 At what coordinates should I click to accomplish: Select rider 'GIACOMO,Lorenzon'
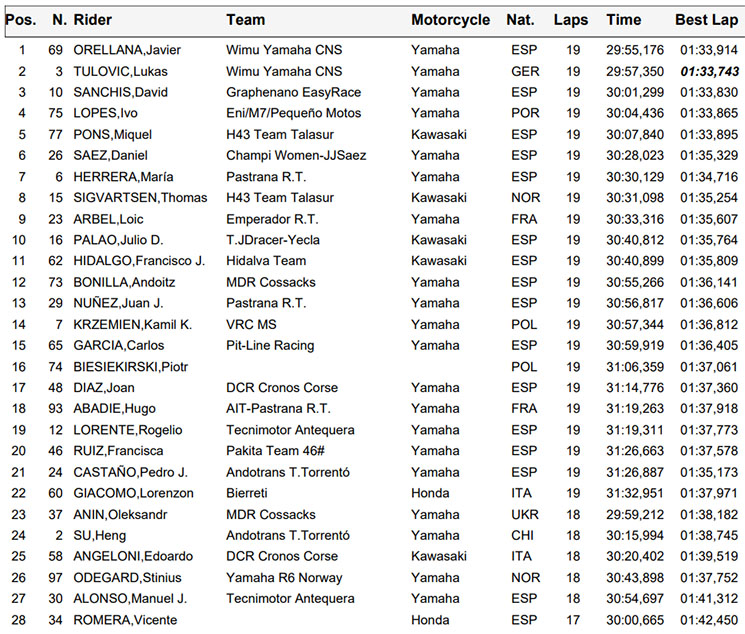pyautogui.click(x=134, y=493)
